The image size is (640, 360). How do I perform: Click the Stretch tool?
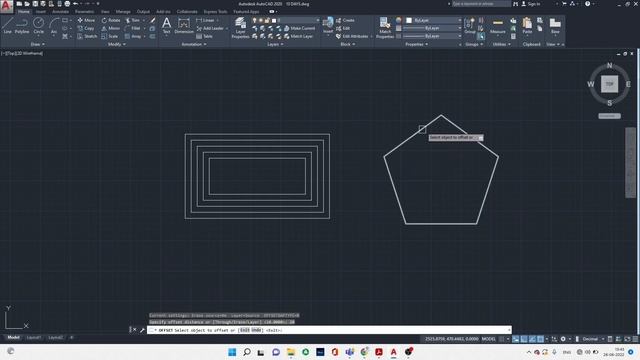click(x=87, y=36)
